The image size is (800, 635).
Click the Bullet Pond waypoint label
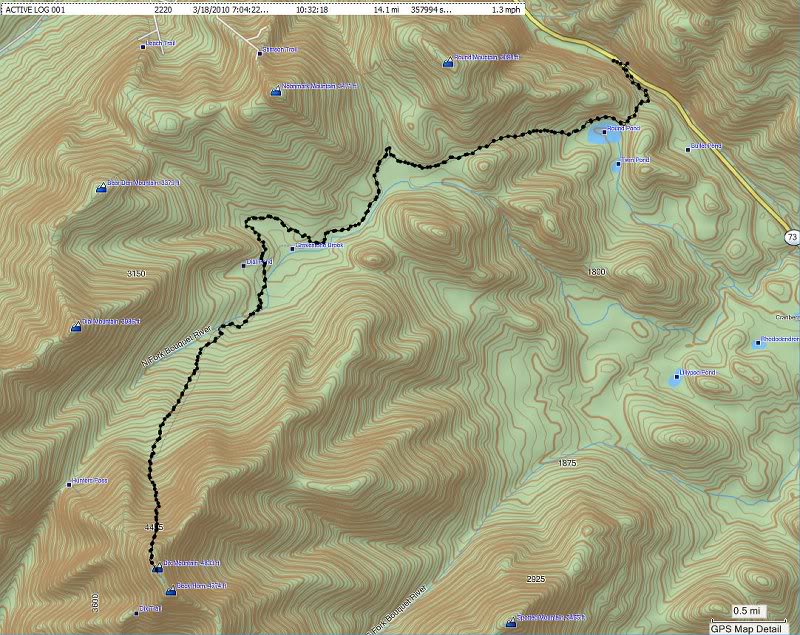pos(707,147)
